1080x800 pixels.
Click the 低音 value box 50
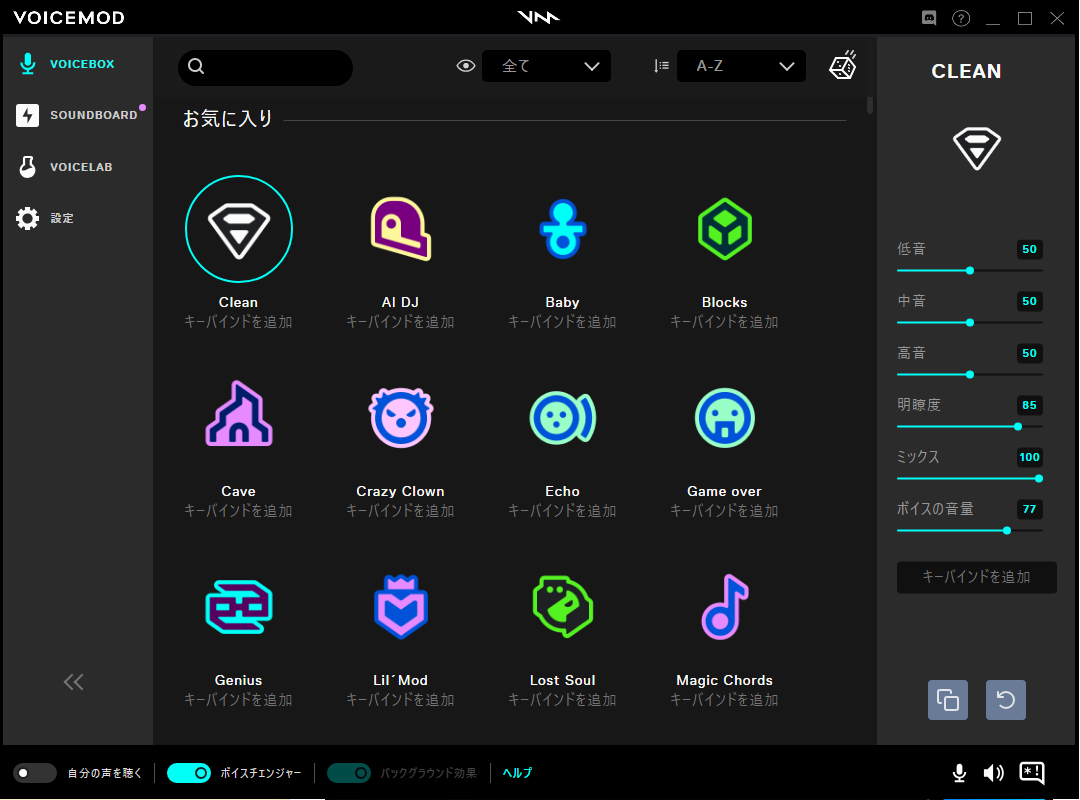click(x=1029, y=249)
